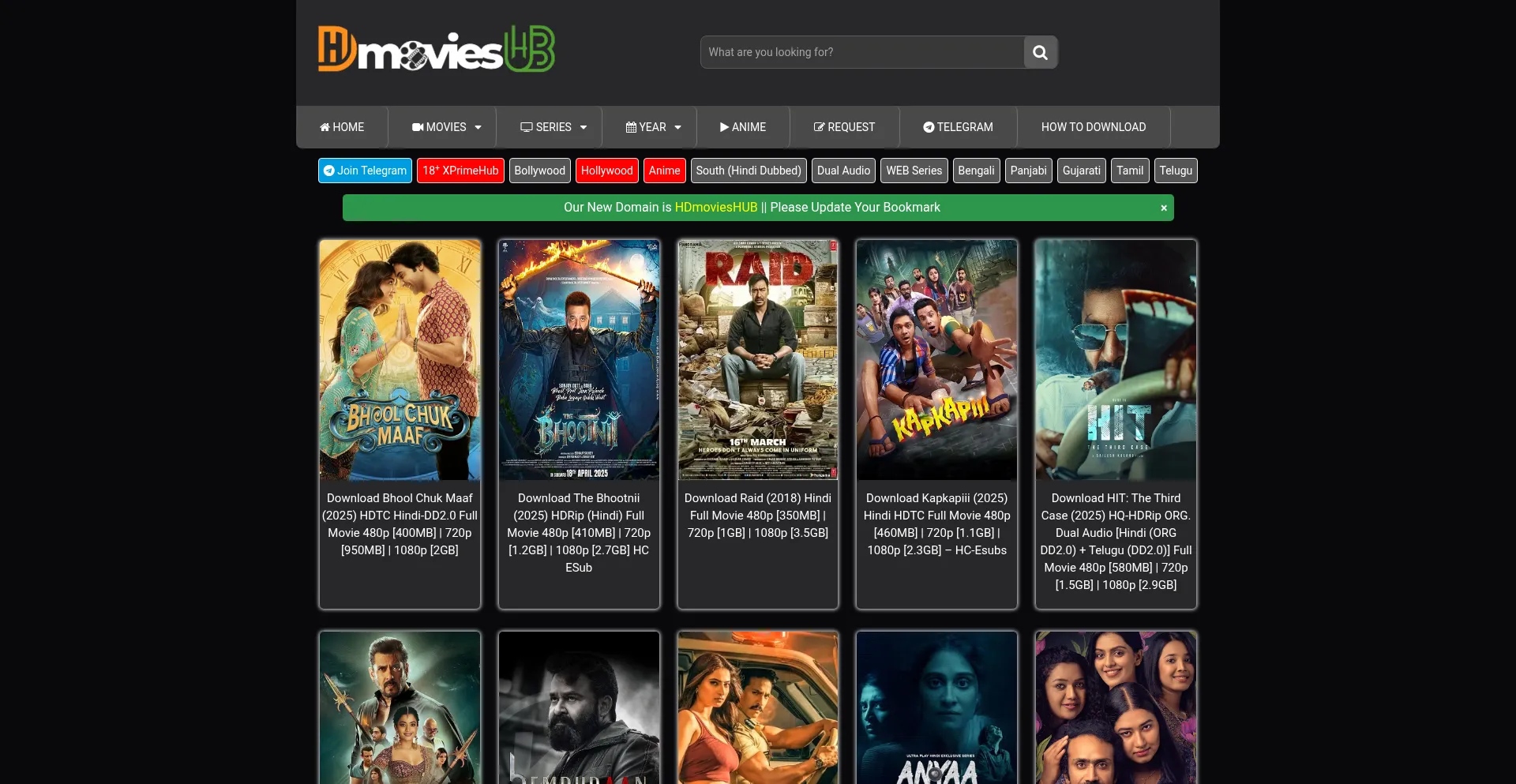Click the search magnifier button
Image resolution: width=1516 pixels, height=784 pixels.
1041,52
